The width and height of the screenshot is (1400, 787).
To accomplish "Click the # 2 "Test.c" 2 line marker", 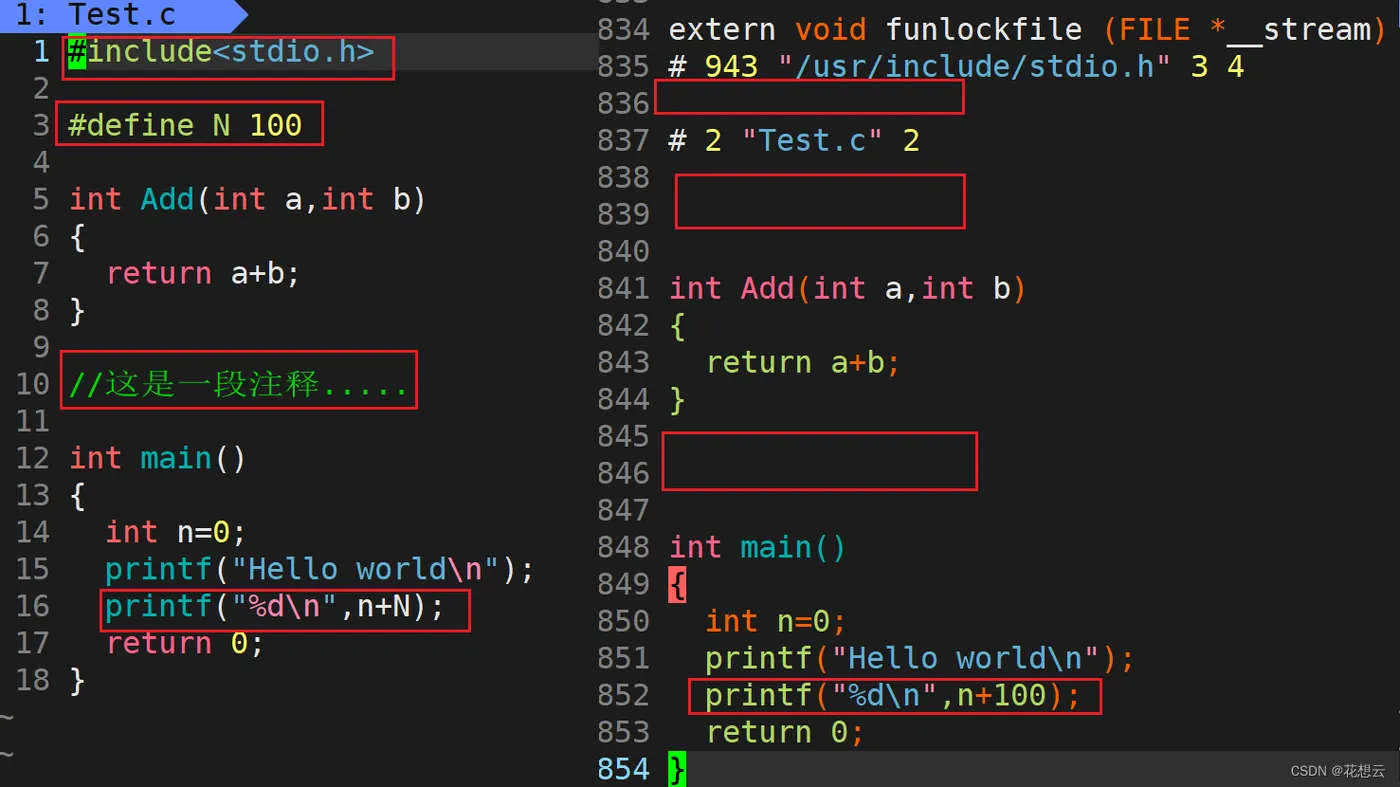I will coord(794,140).
